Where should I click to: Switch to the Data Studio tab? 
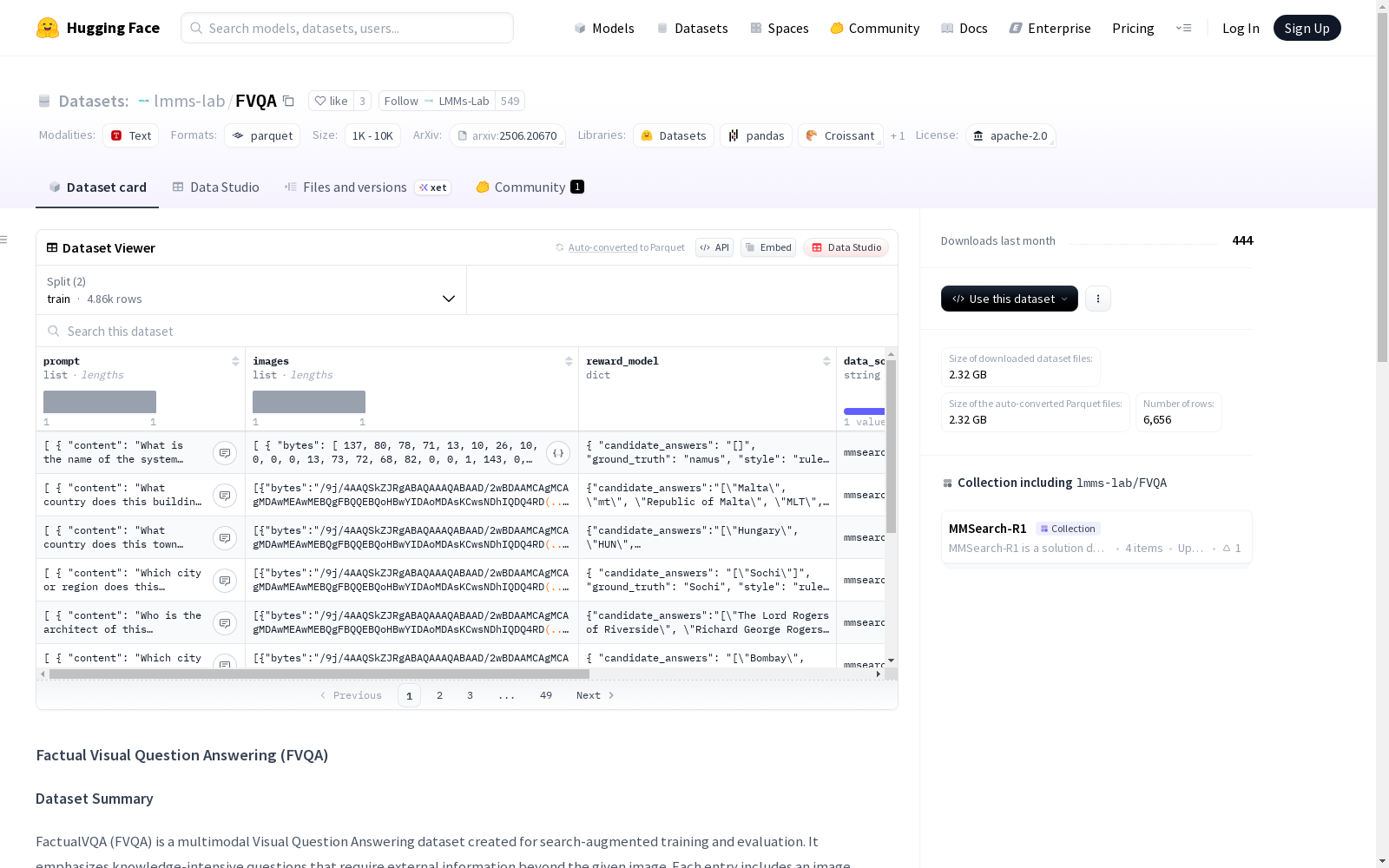point(215,187)
